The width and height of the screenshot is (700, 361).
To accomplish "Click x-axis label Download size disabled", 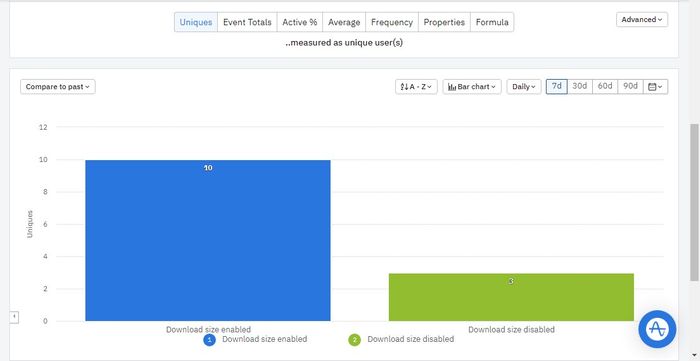I will (x=511, y=330).
